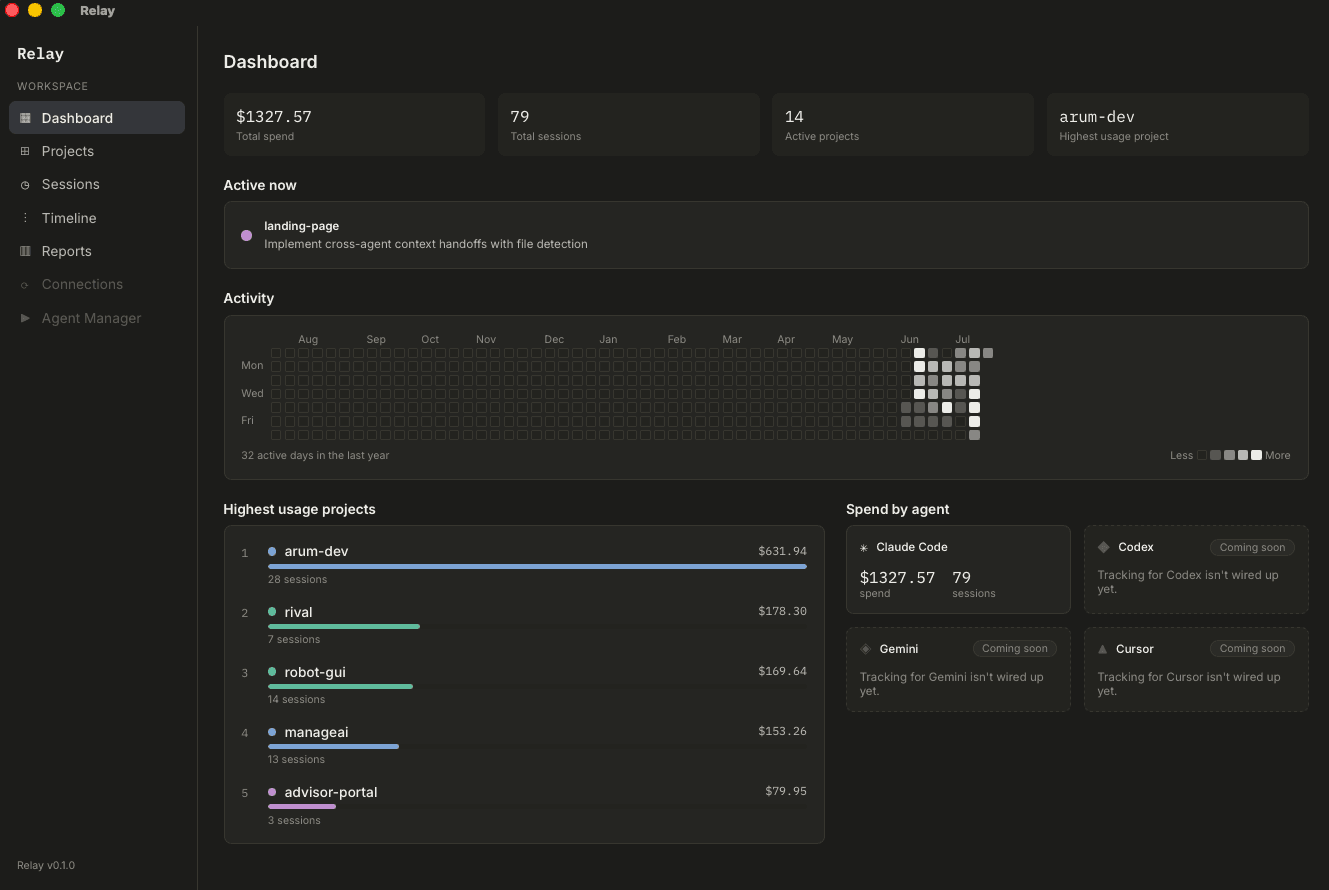1329x890 pixels.
Task: Click the $153.26 amount
Action: tap(782, 731)
